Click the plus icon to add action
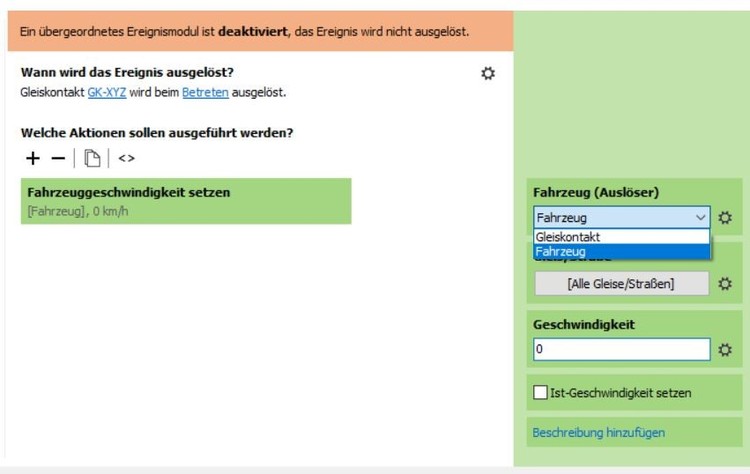Viewport: 750px width, 474px height. (33, 158)
